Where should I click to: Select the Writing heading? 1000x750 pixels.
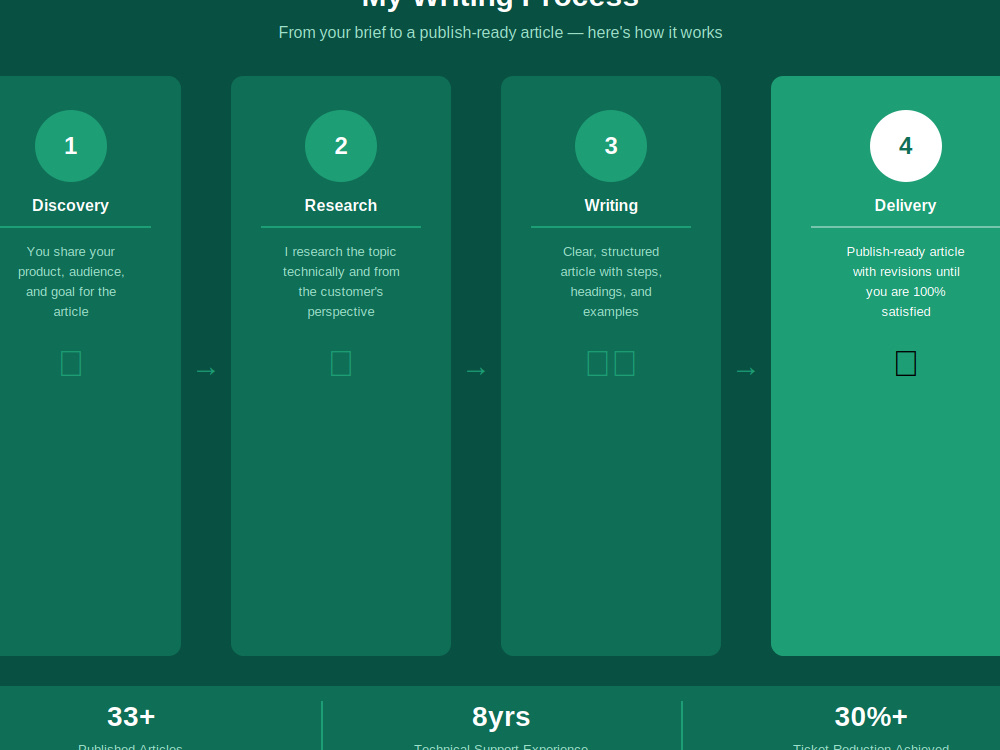click(611, 205)
